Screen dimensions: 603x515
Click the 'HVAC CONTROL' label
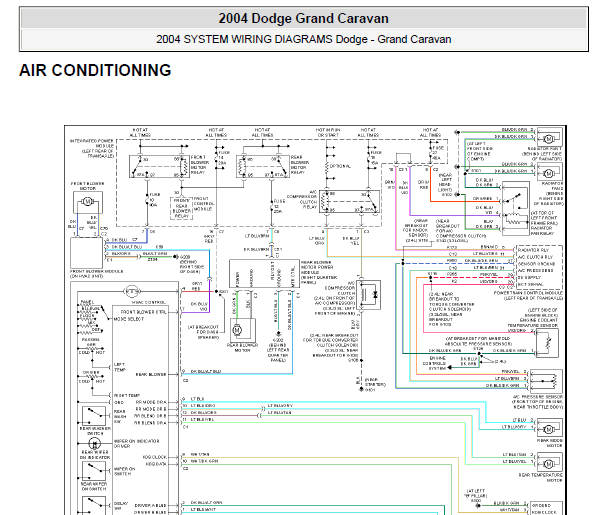(148, 302)
